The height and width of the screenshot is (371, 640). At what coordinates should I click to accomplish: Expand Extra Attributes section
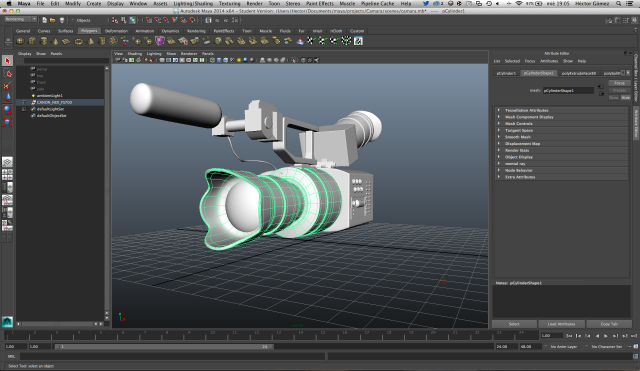[x=561, y=177]
